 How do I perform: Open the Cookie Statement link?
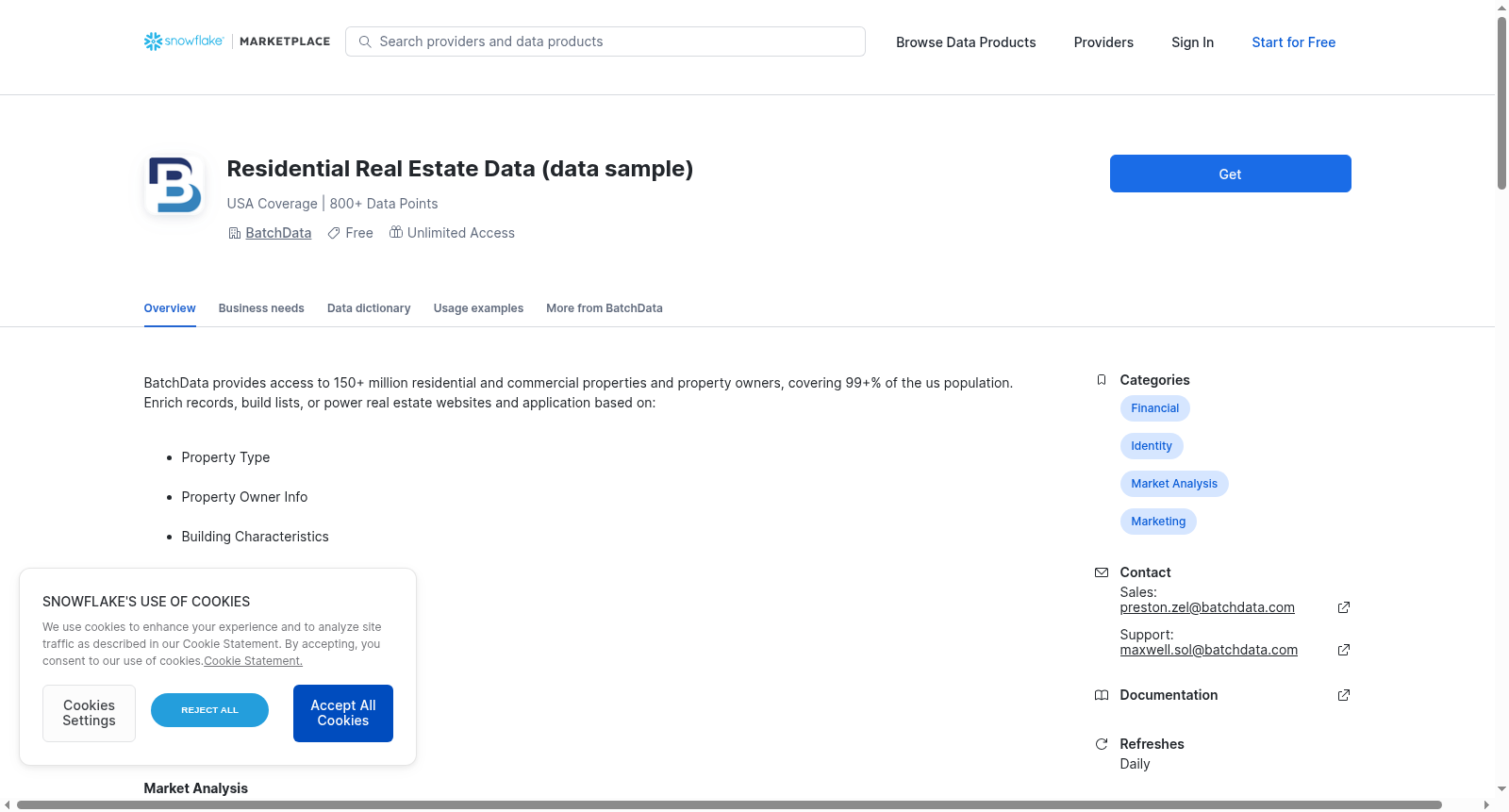coord(253,661)
